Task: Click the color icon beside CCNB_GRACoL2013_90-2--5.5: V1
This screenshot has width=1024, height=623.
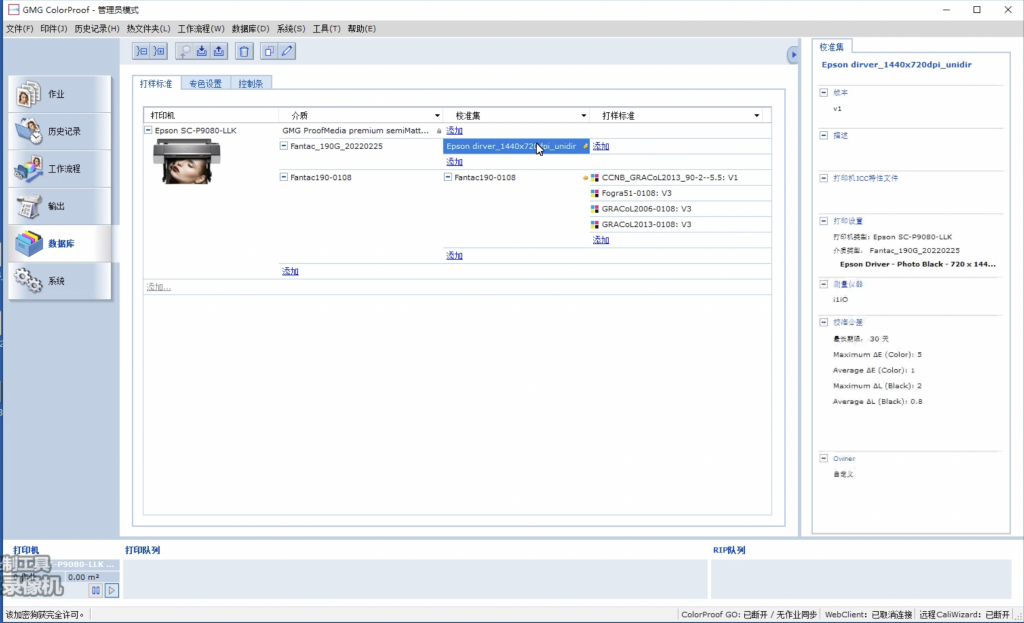Action: click(594, 178)
